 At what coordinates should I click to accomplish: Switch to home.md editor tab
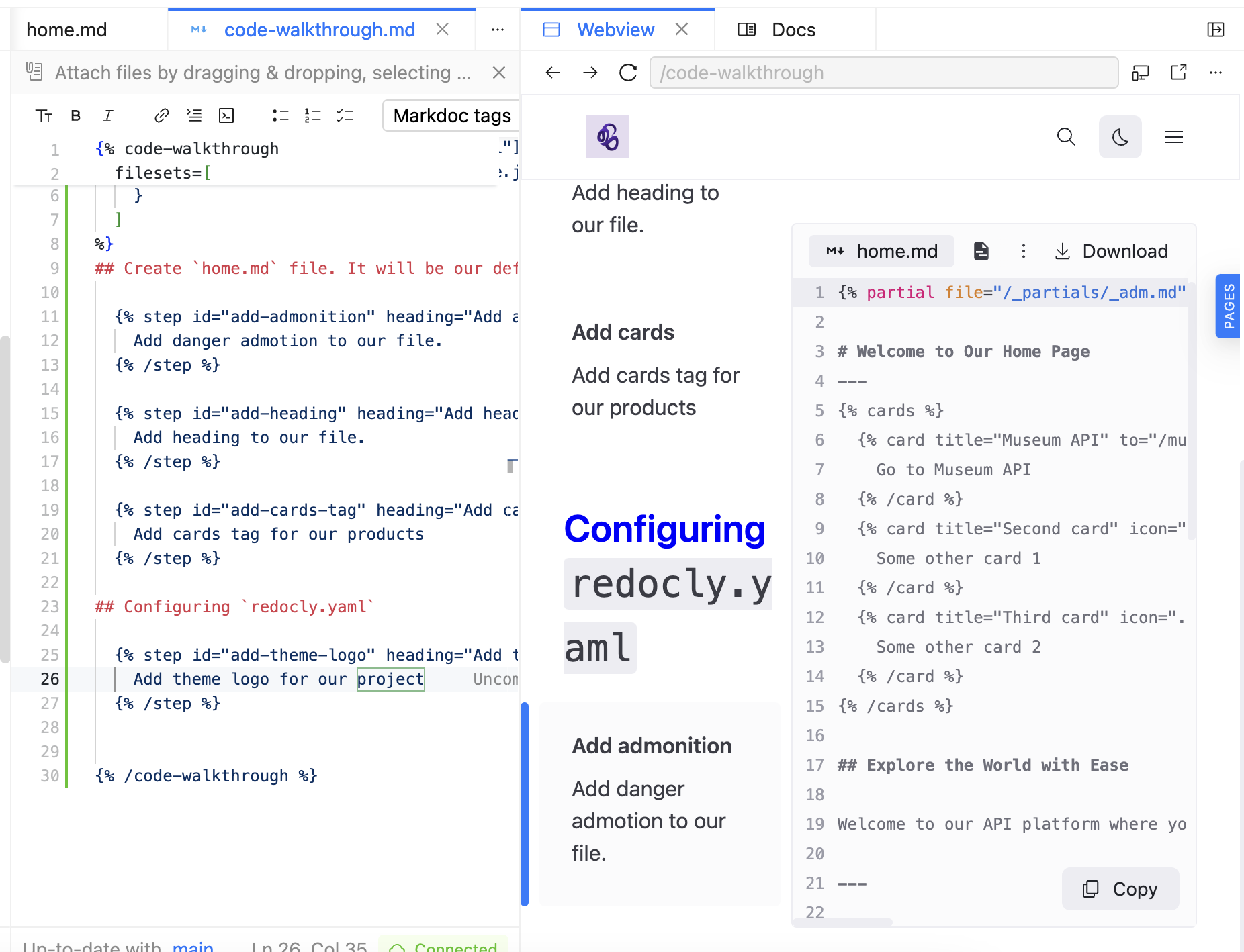coord(66,30)
